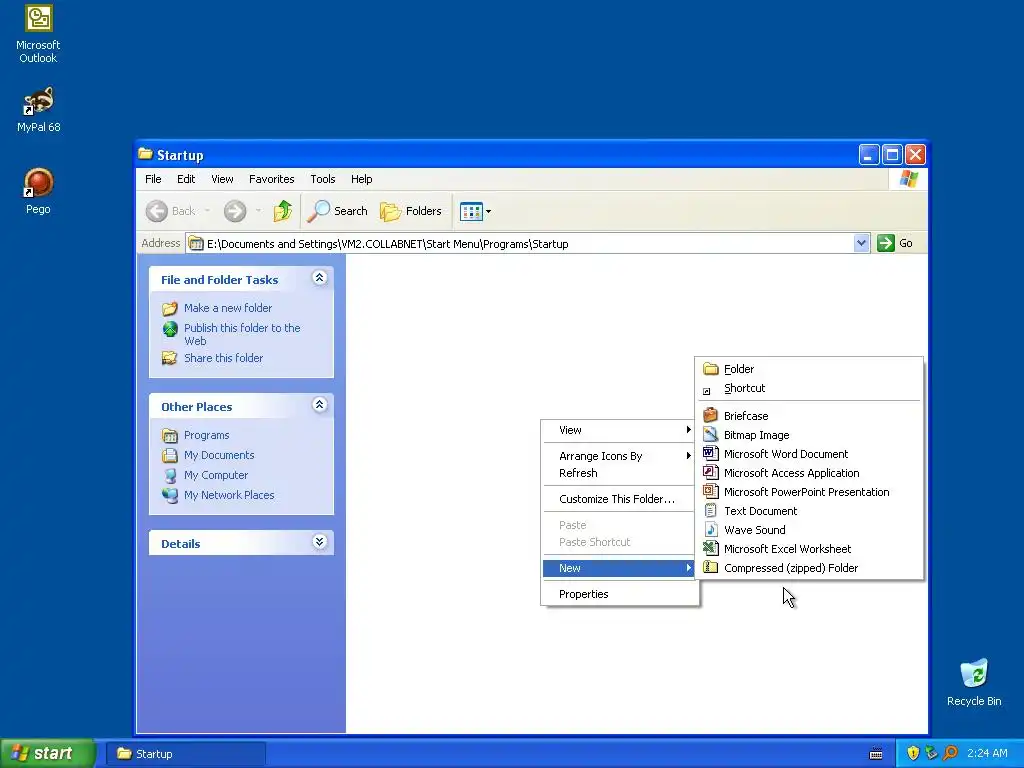Create a new Wave Sound
The height and width of the screenshot is (768, 1024).
pyautogui.click(x=810, y=530)
